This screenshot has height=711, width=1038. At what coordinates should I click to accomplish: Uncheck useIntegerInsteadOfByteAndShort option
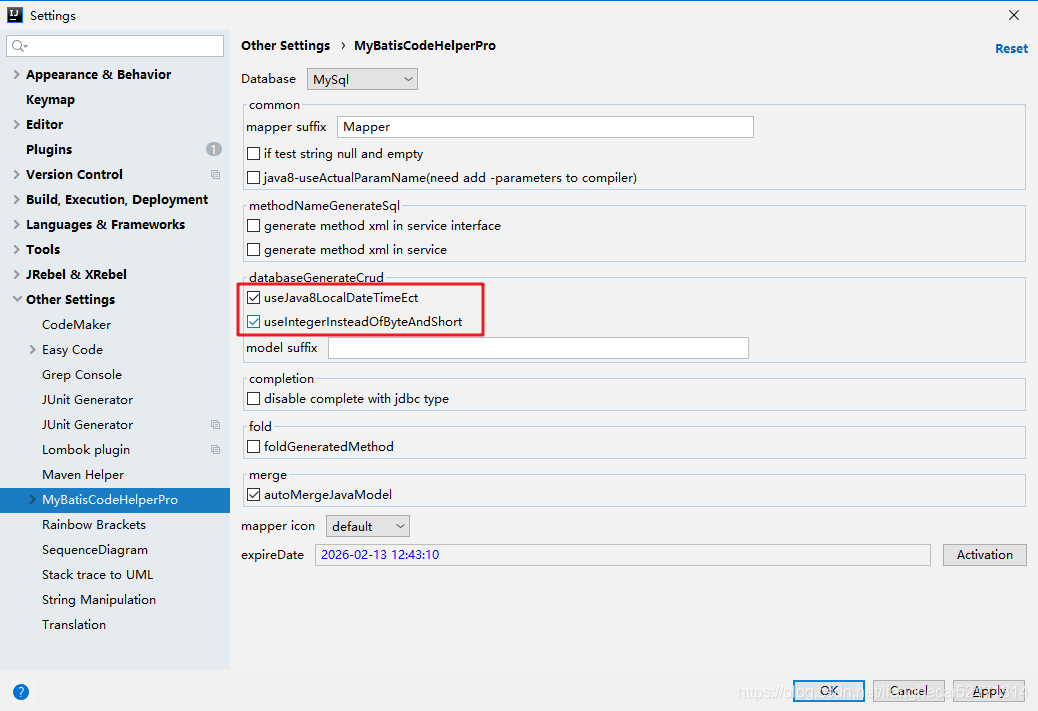[254, 322]
